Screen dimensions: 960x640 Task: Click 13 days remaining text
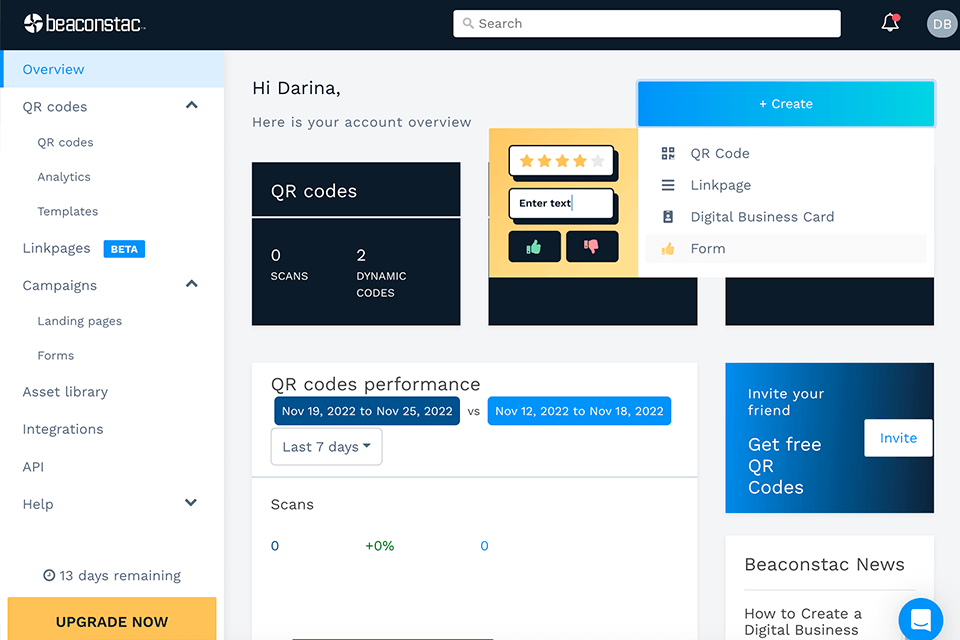pyautogui.click(x=120, y=576)
